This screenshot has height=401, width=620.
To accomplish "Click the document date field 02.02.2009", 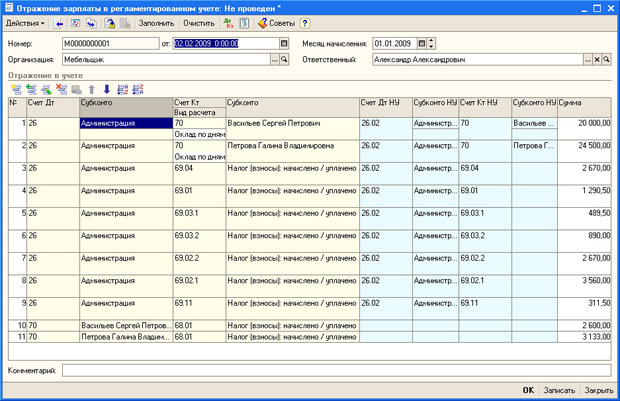I will (x=226, y=44).
